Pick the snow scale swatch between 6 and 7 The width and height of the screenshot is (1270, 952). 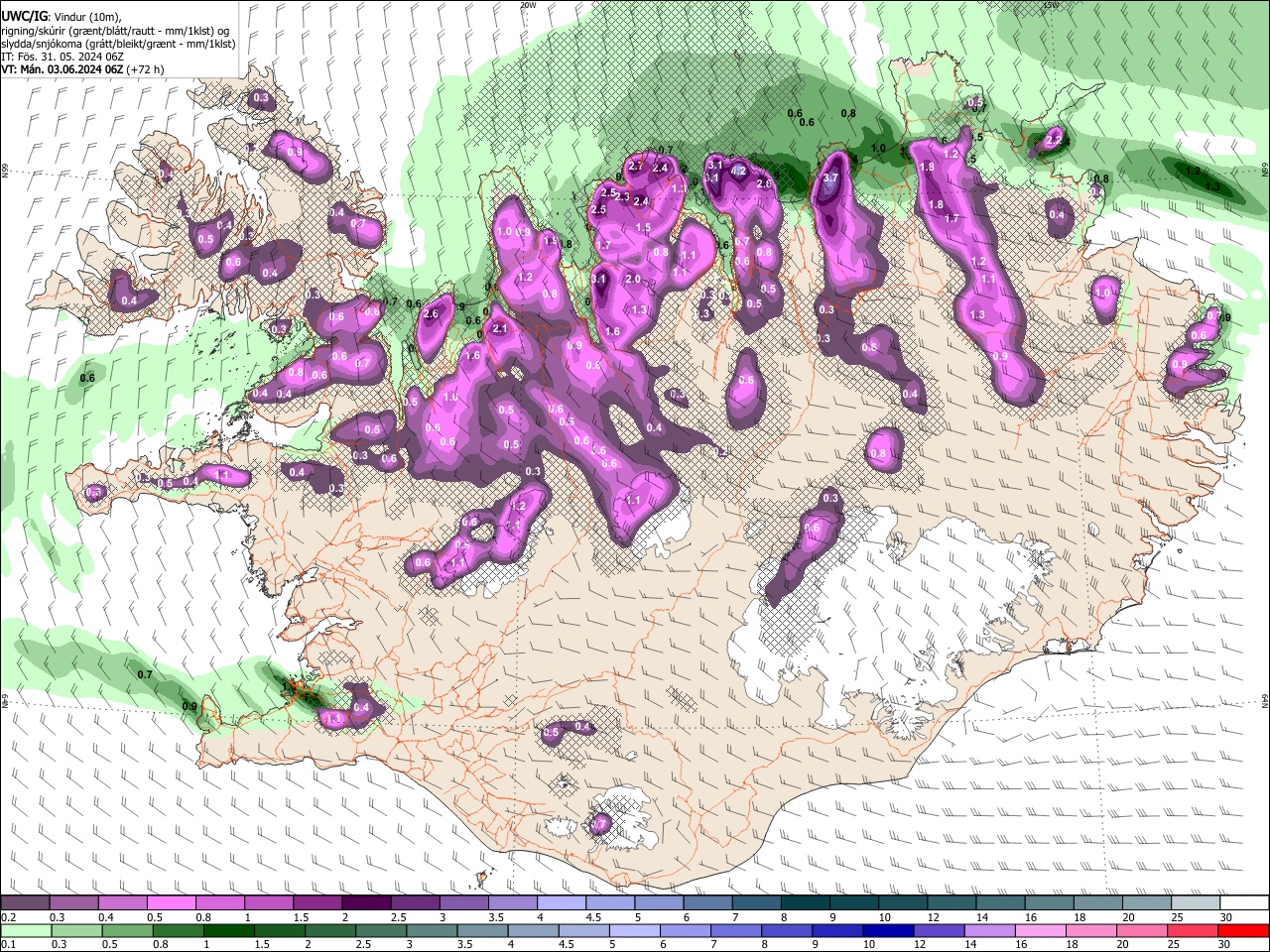point(707,903)
